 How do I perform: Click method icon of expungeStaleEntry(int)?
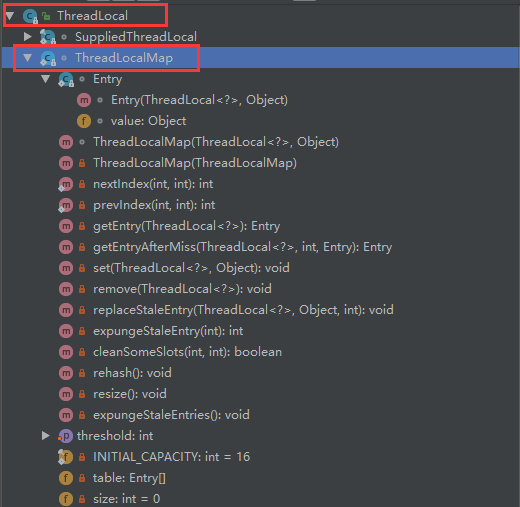[66, 331]
